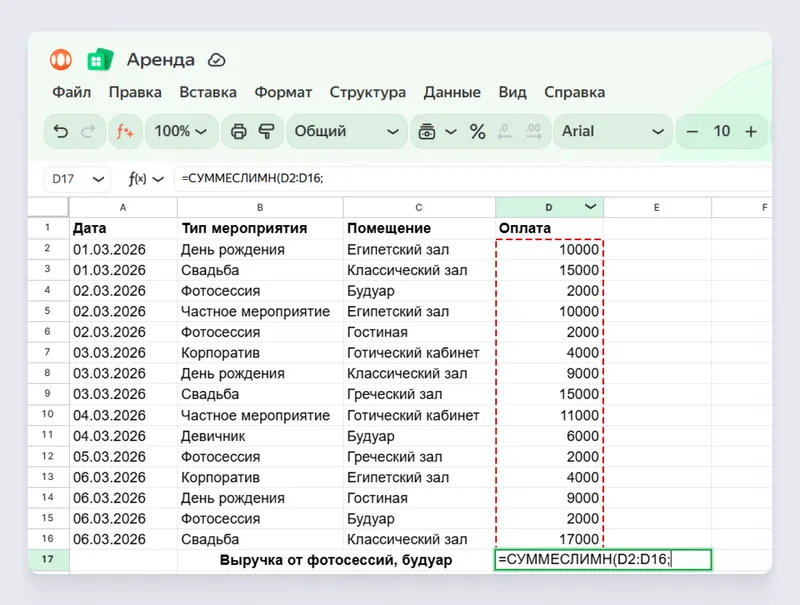Click decrease decimal places icon
Image resolution: width=800 pixels, height=605 pixels.
[505, 132]
